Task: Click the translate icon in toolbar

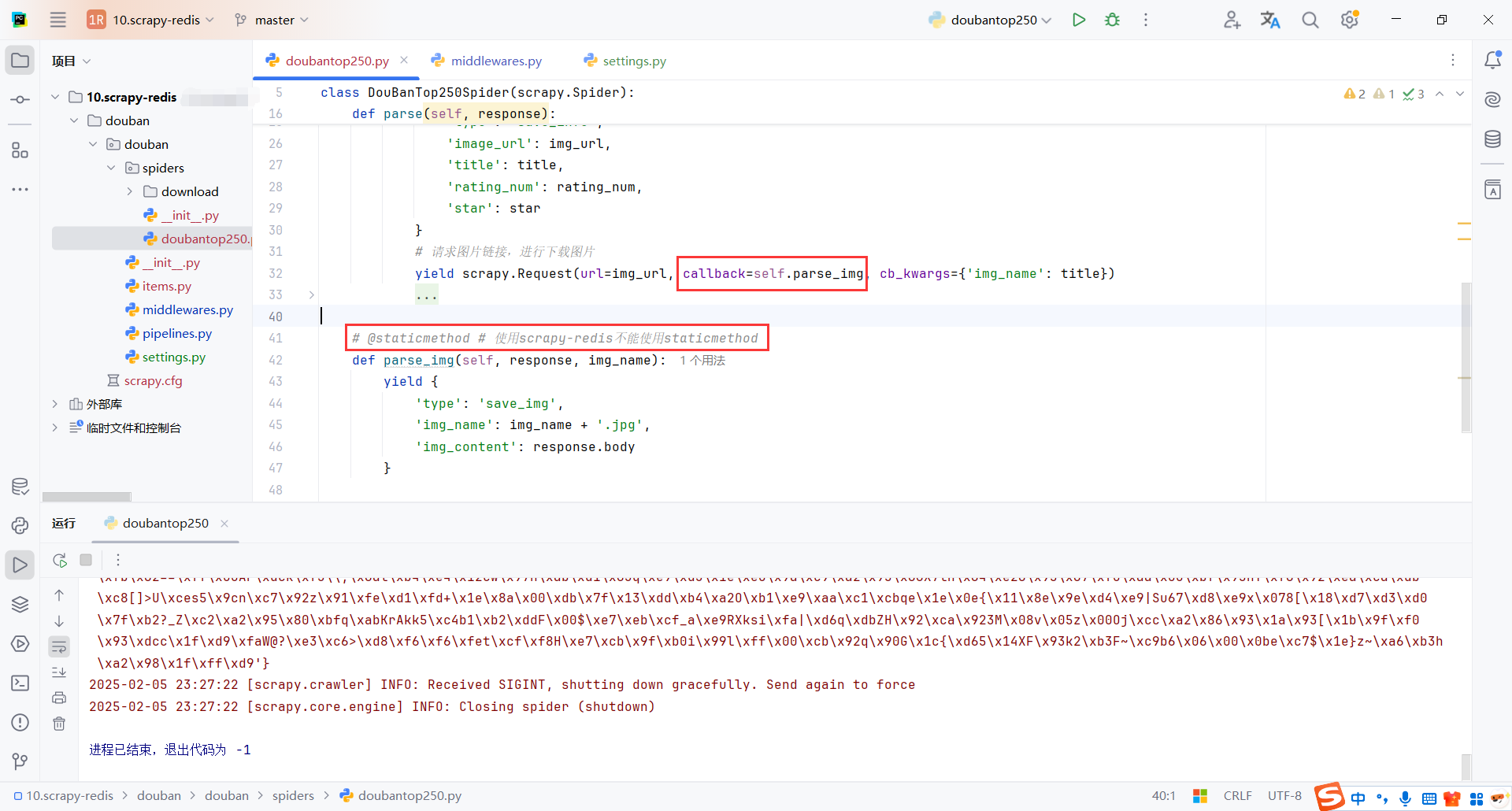Action: click(x=1270, y=20)
